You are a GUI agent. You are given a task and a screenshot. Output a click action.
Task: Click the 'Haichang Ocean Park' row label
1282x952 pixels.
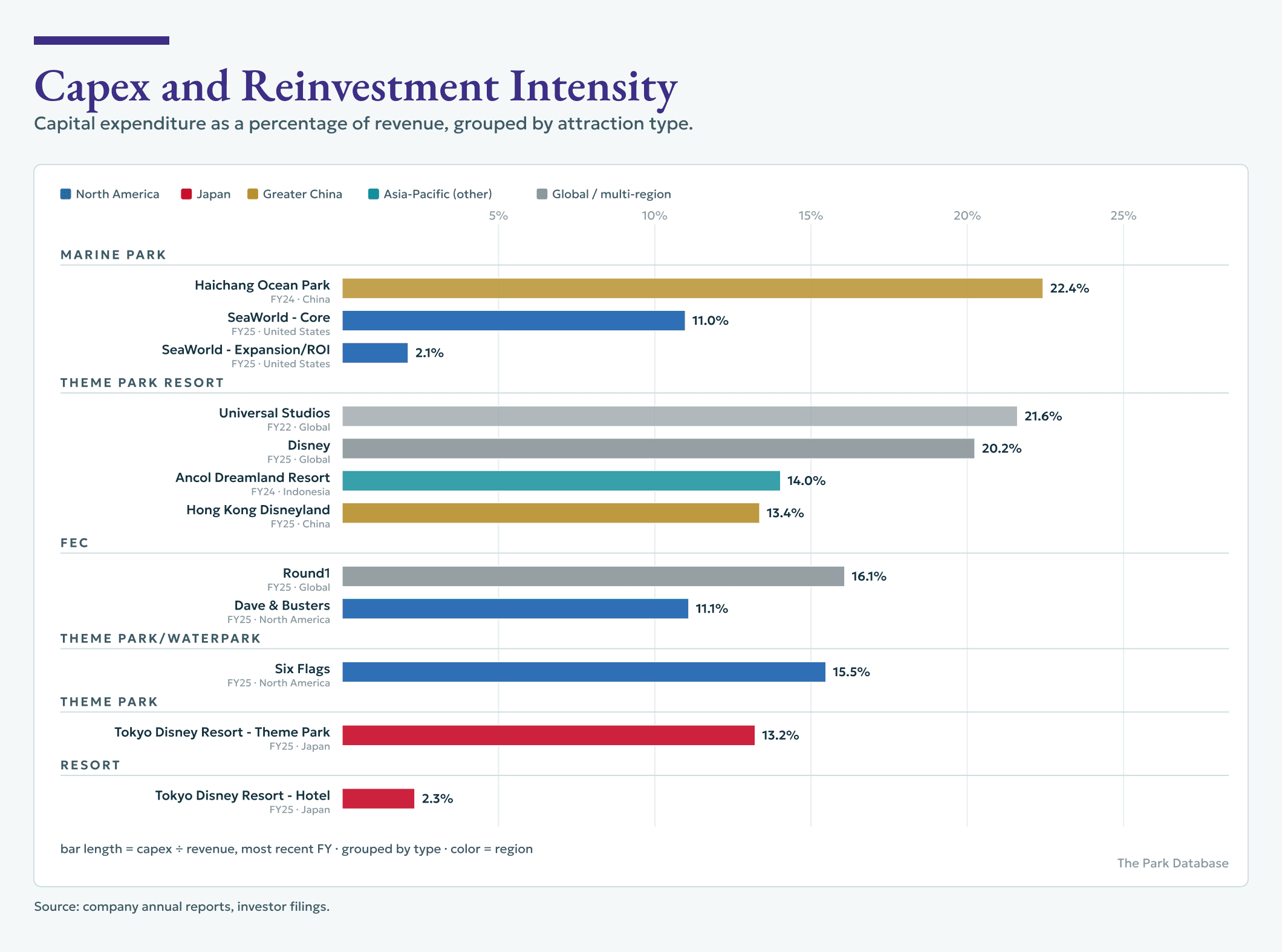(x=262, y=285)
